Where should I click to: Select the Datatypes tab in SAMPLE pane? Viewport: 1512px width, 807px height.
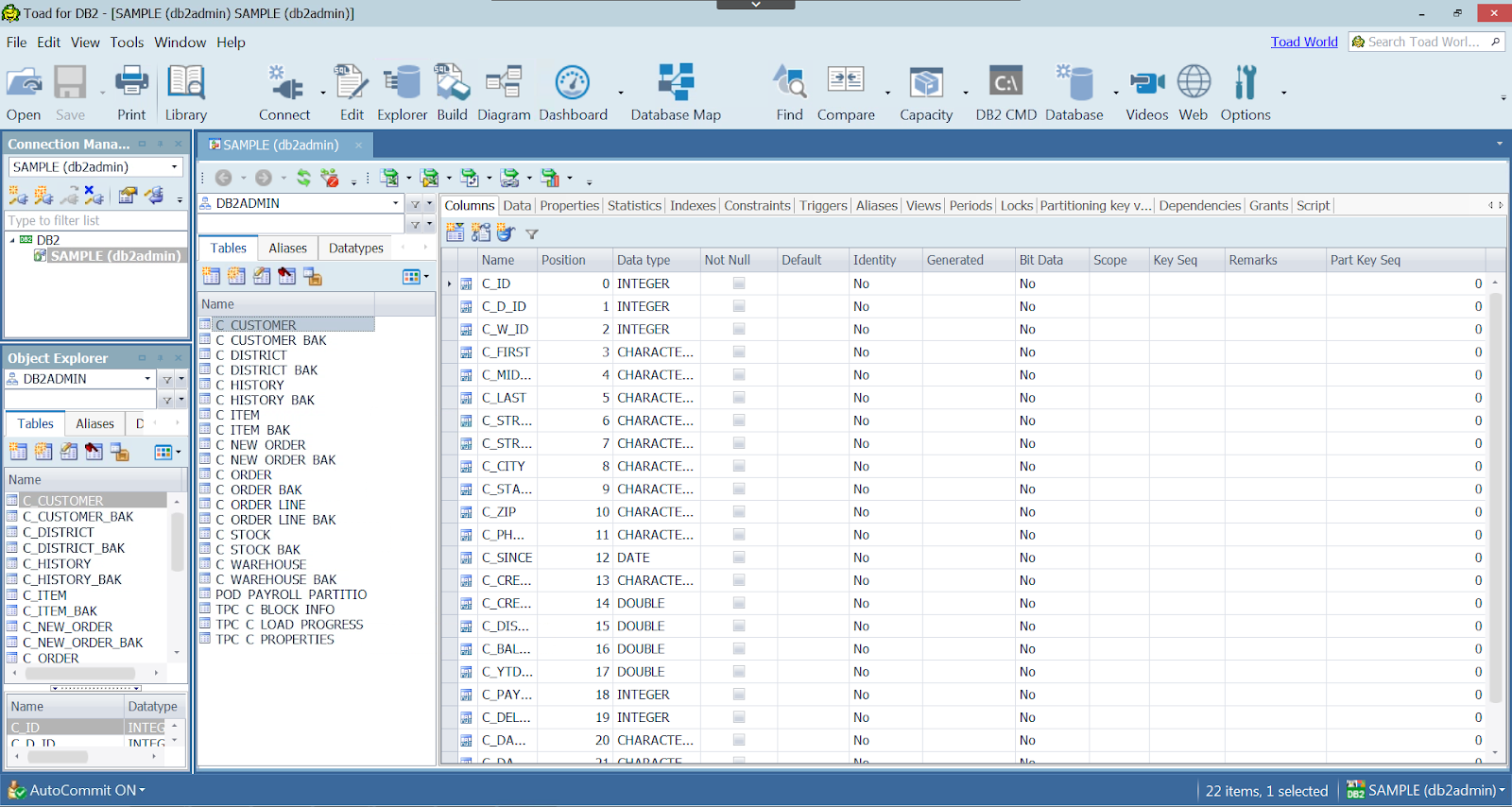click(x=356, y=248)
